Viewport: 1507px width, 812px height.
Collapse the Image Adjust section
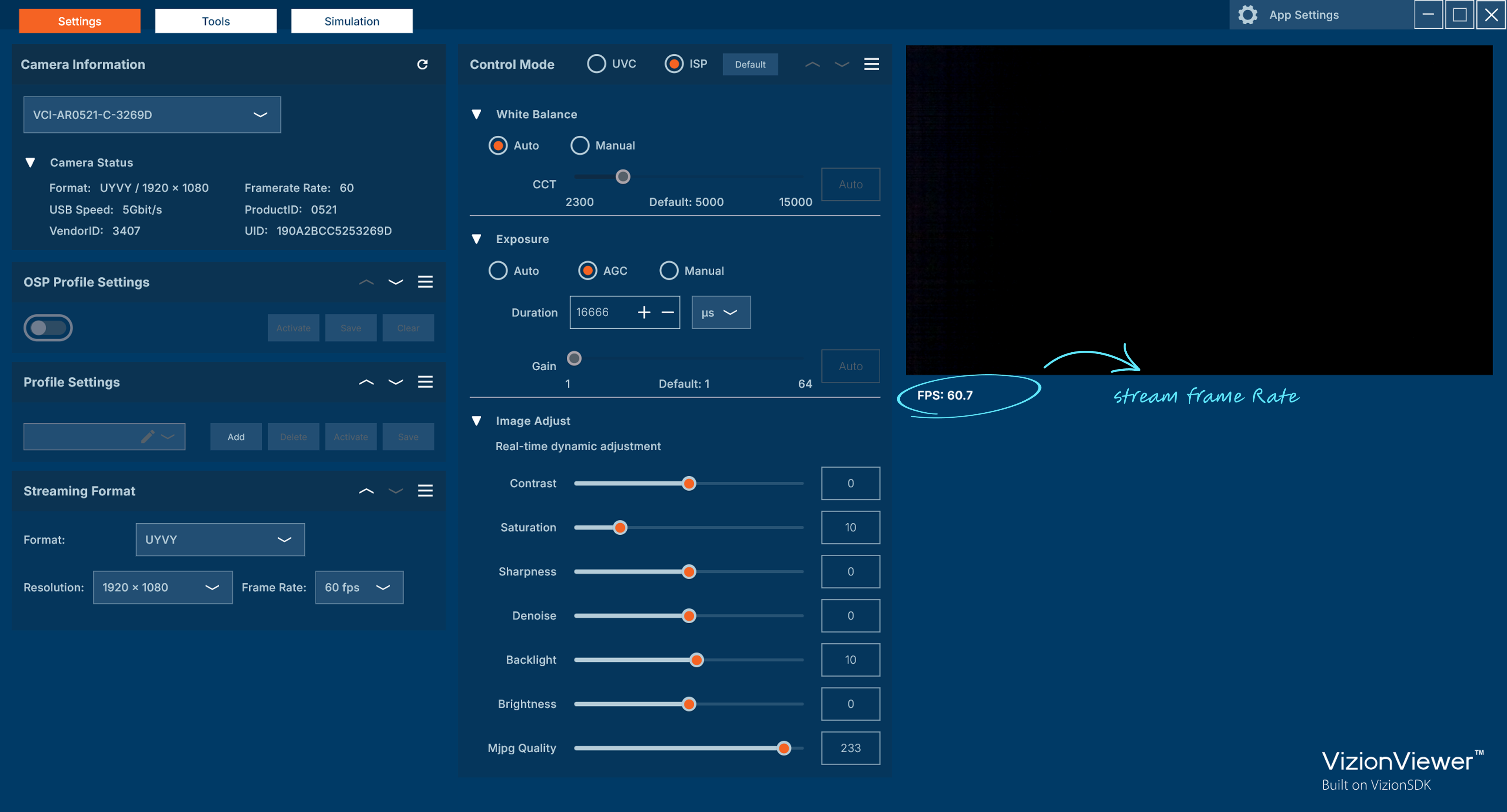(x=476, y=421)
